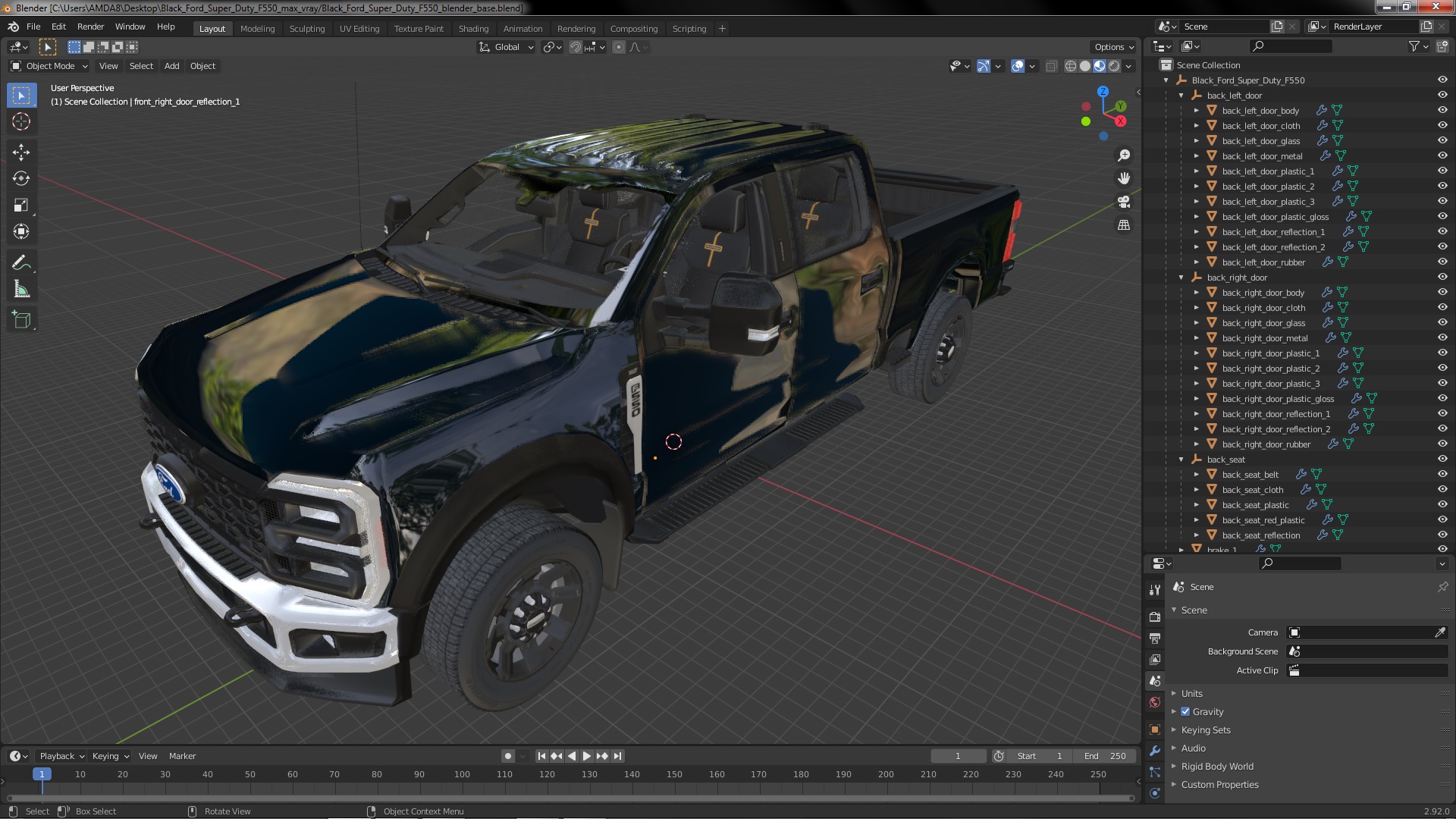Open the Particles properties tab
The height and width of the screenshot is (819, 1456).
pyautogui.click(x=1155, y=772)
